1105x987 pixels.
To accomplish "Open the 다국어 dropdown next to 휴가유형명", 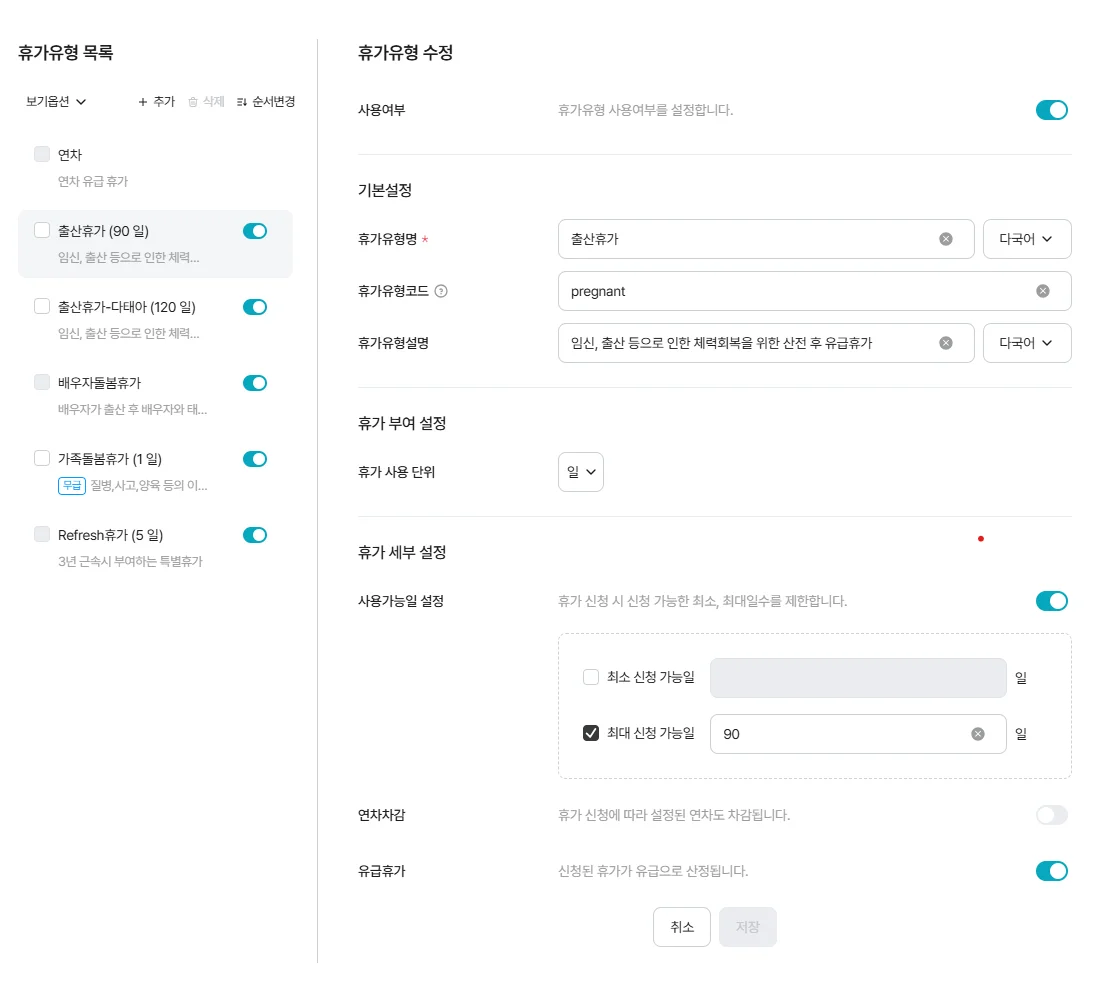I will pos(1027,239).
